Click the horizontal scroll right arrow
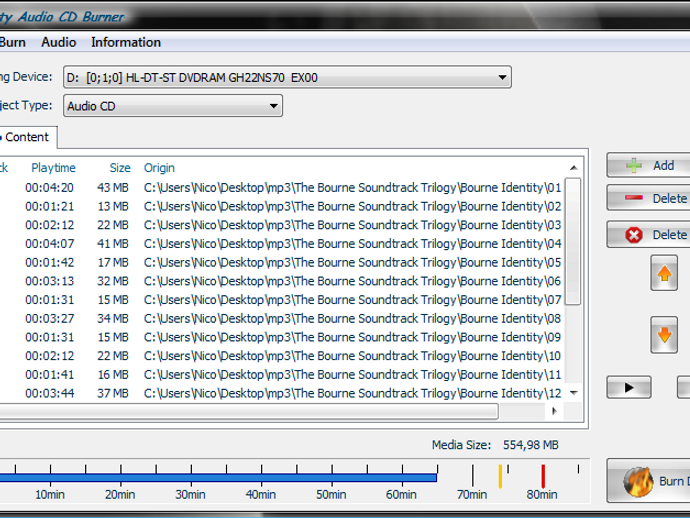The height and width of the screenshot is (518, 690). [554, 411]
